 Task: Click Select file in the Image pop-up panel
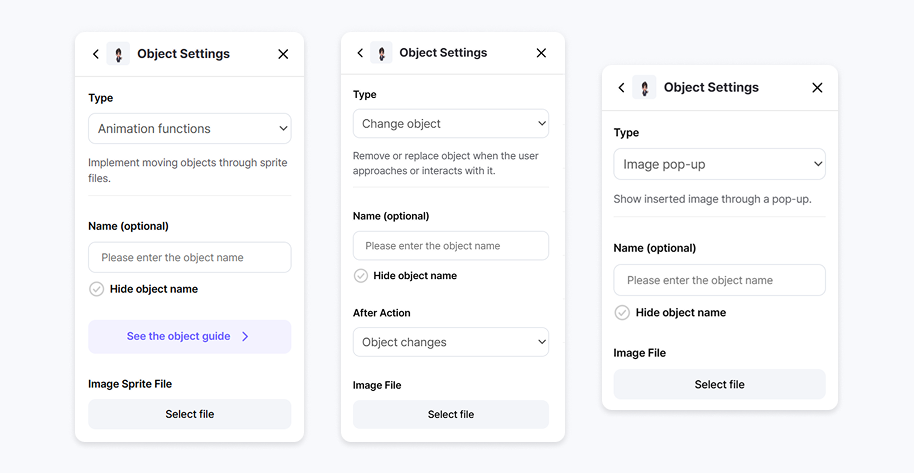pos(719,385)
